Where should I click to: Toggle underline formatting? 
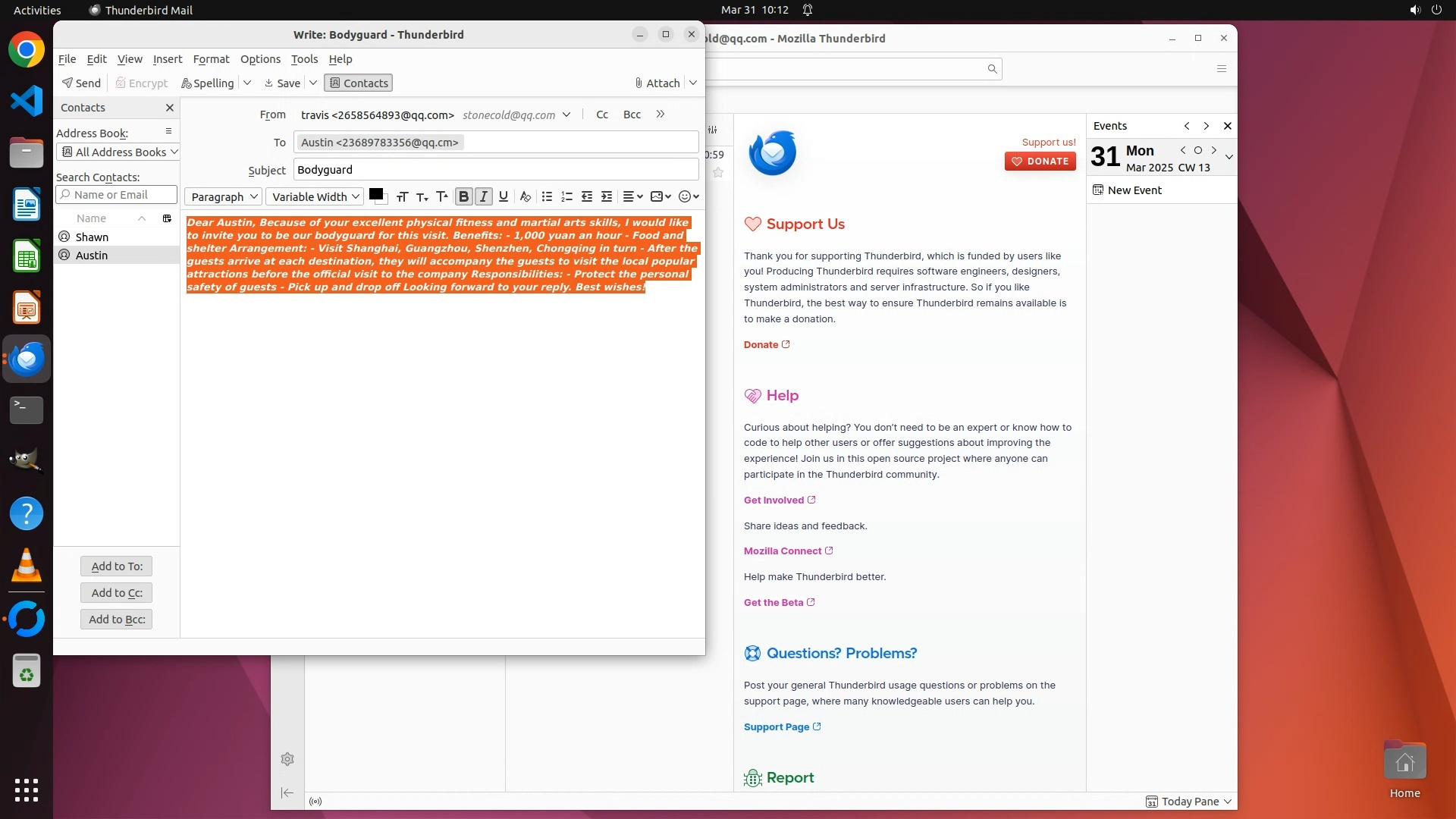click(504, 196)
